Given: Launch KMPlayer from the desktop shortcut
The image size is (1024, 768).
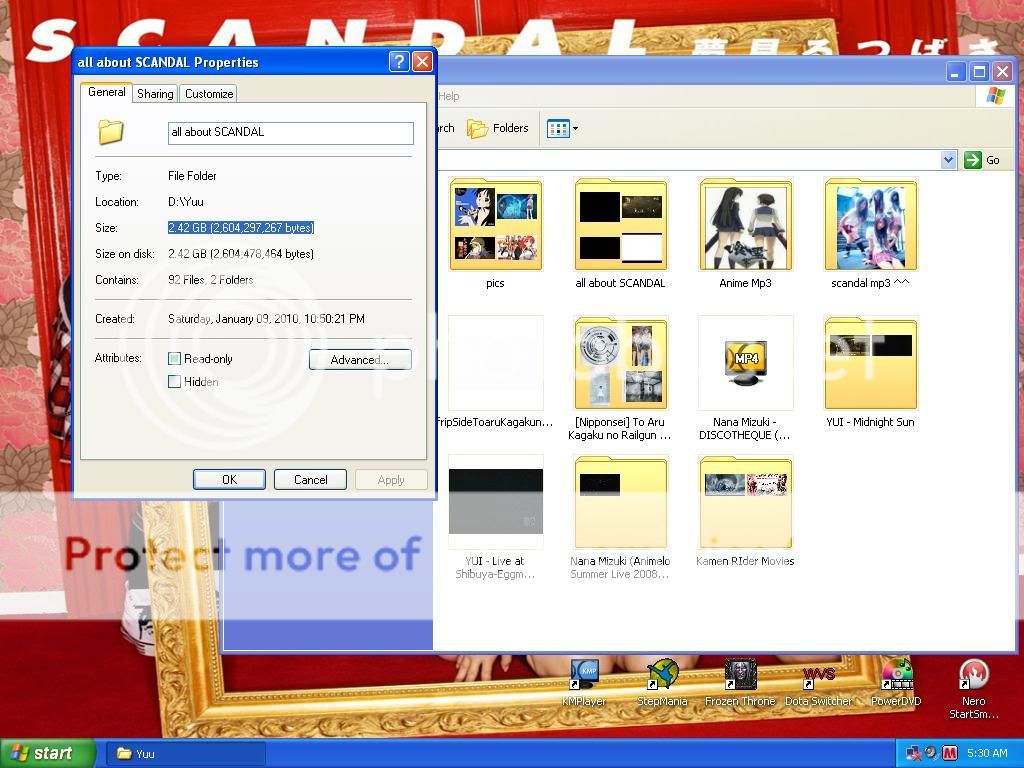Looking at the screenshot, I should 584,675.
